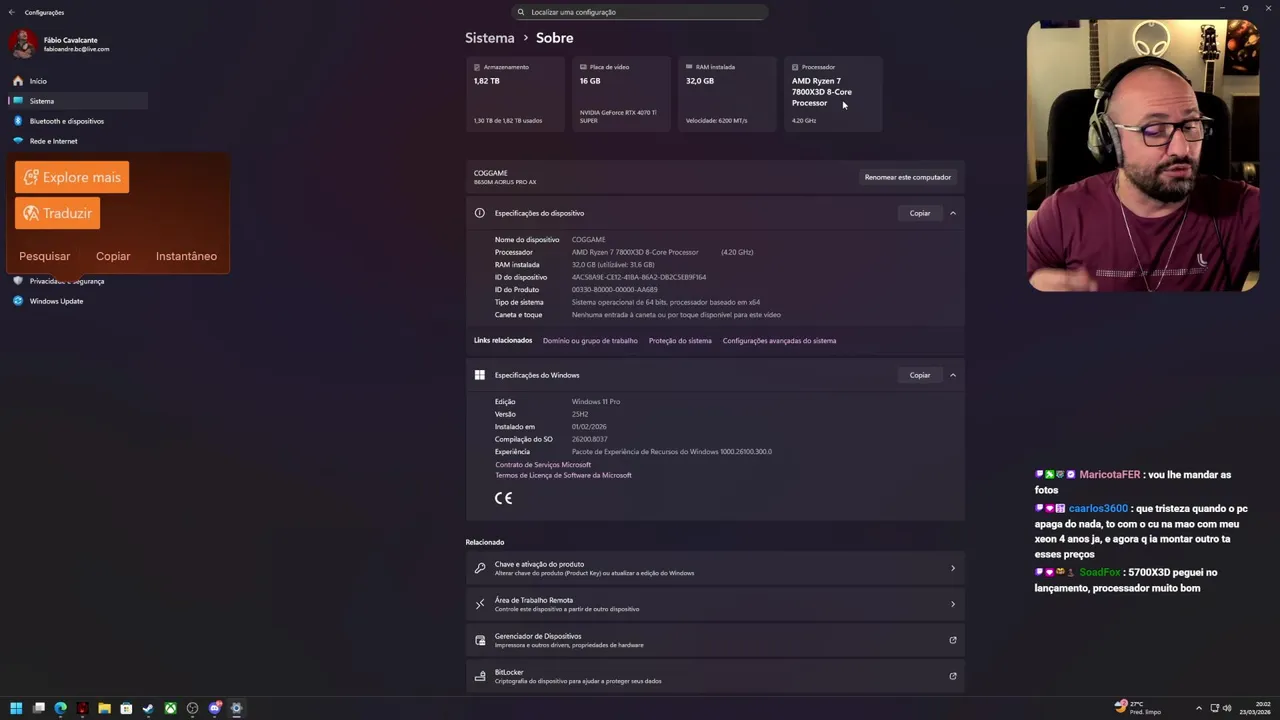Open the clock showing 20:02
Image resolution: width=1280 pixels, height=720 pixels.
point(1256,708)
